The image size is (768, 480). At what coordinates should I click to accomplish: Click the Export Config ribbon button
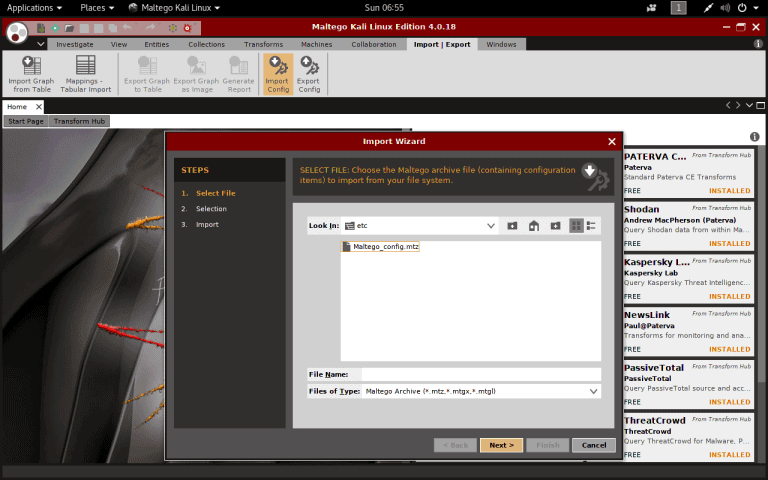(309, 74)
